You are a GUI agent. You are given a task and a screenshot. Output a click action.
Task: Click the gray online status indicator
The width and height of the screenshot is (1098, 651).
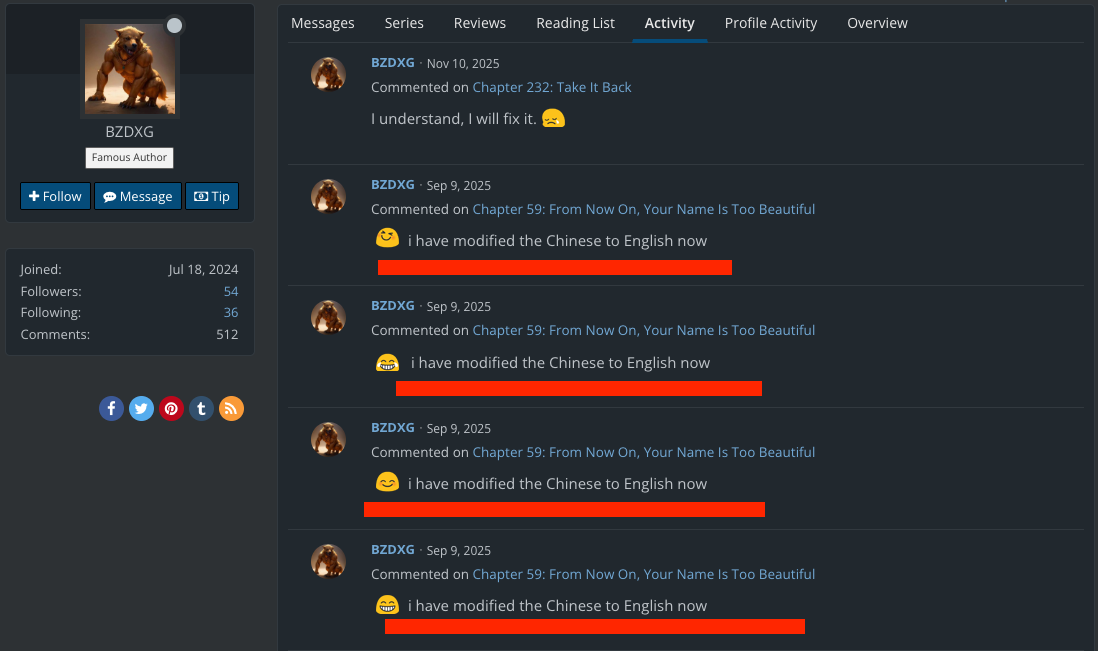tap(174, 26)
